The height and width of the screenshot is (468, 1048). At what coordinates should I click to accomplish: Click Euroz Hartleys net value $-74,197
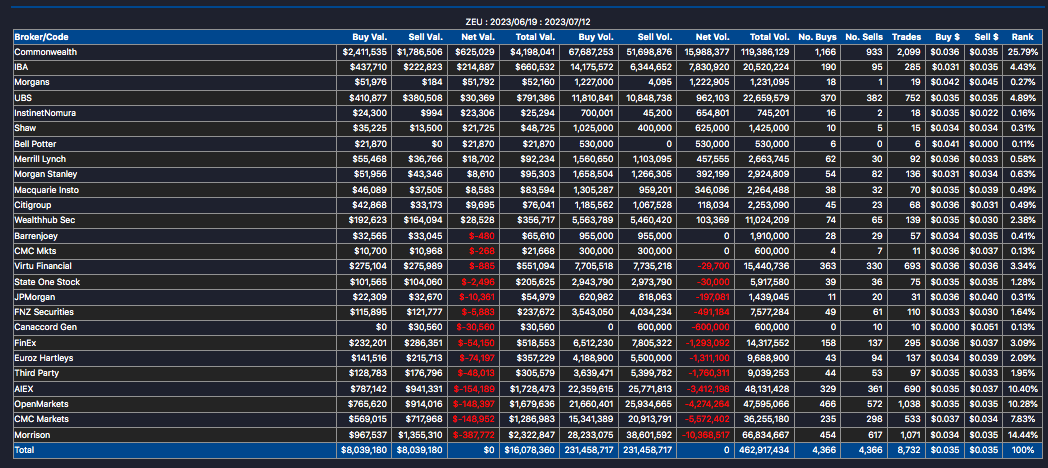(x=476, y=358)
